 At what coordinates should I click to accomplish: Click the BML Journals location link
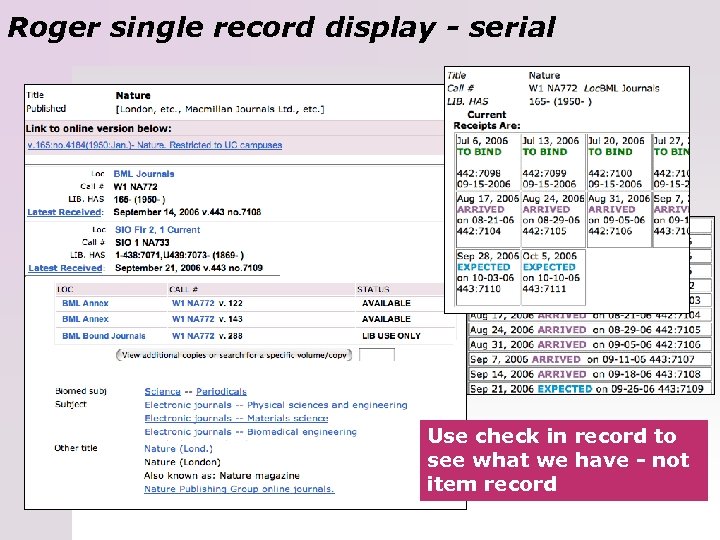click(x=144, y=174)
